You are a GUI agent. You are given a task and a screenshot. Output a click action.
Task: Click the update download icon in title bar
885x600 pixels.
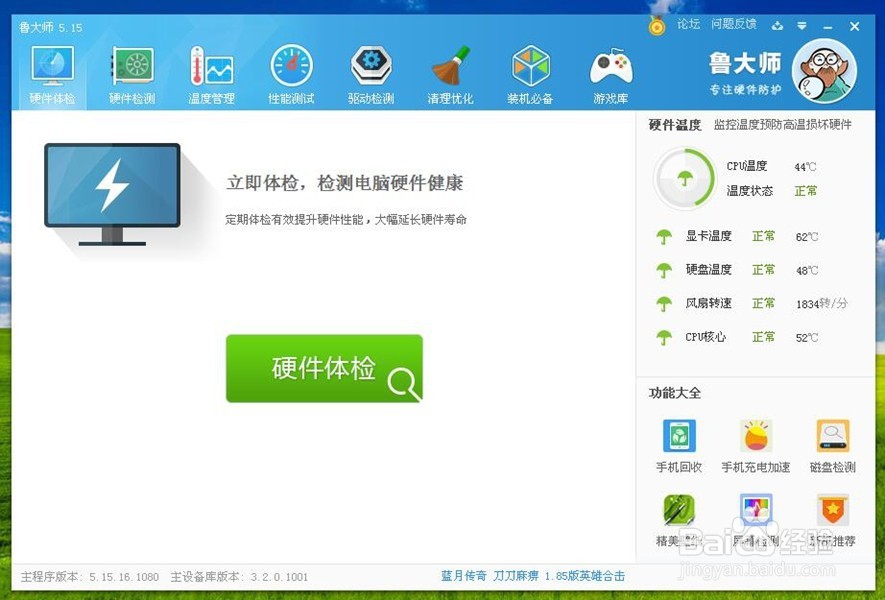(778, 26)
